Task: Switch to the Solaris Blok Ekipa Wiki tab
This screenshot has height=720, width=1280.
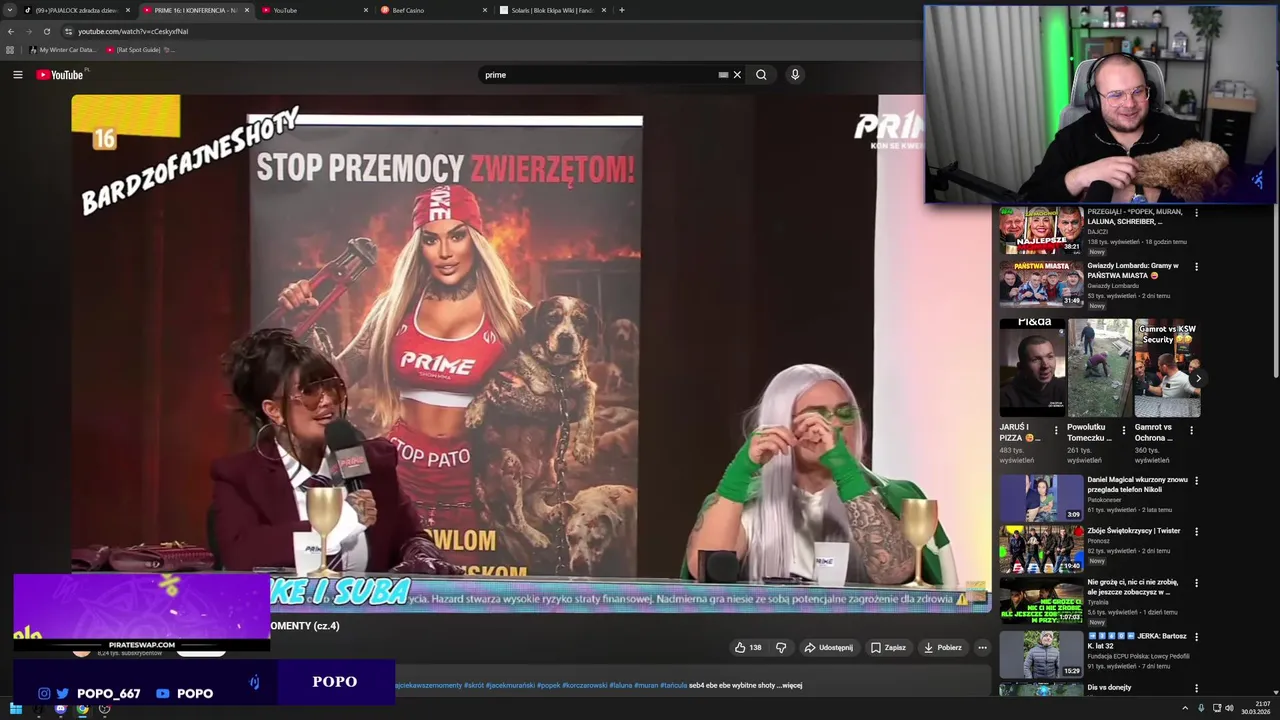Action: tap(552, 10)
